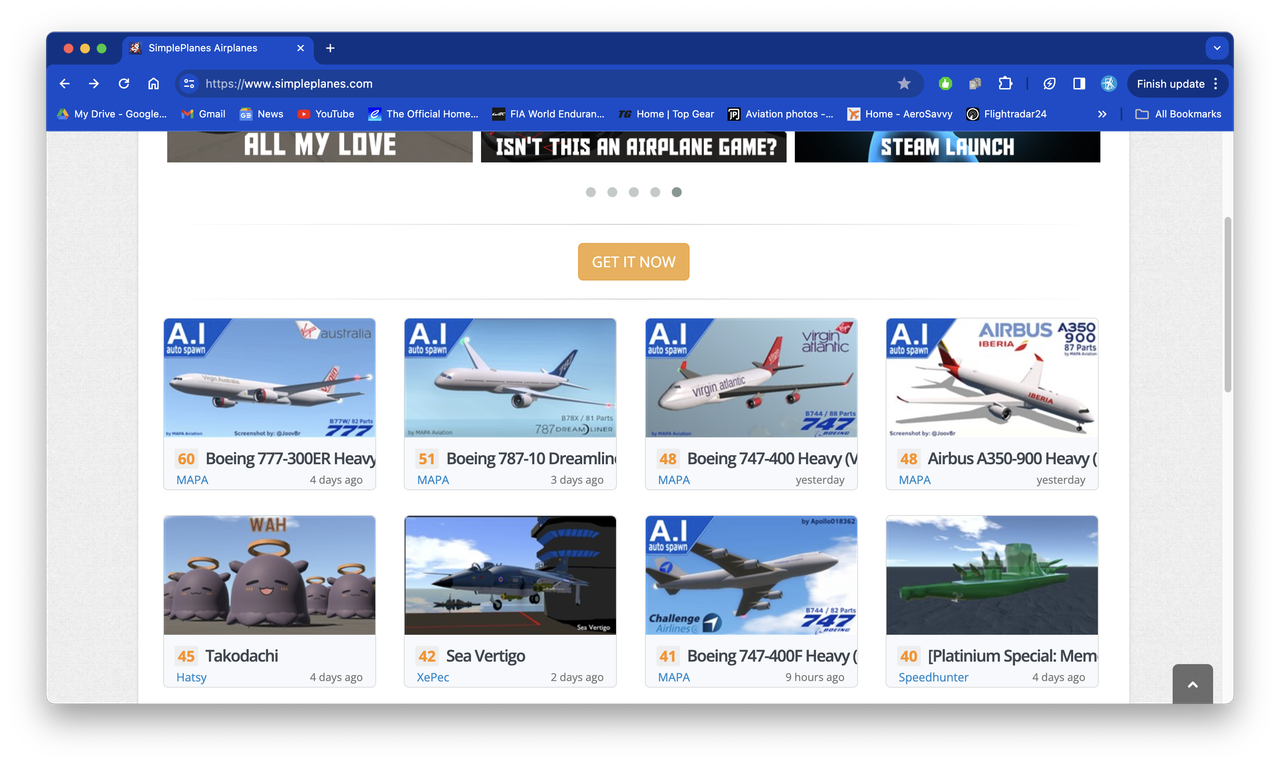This screenshot has width=1280, height=765.
Task: Select the fourth carousel dot
Action: pyautogui.click(x=655, y=192)
